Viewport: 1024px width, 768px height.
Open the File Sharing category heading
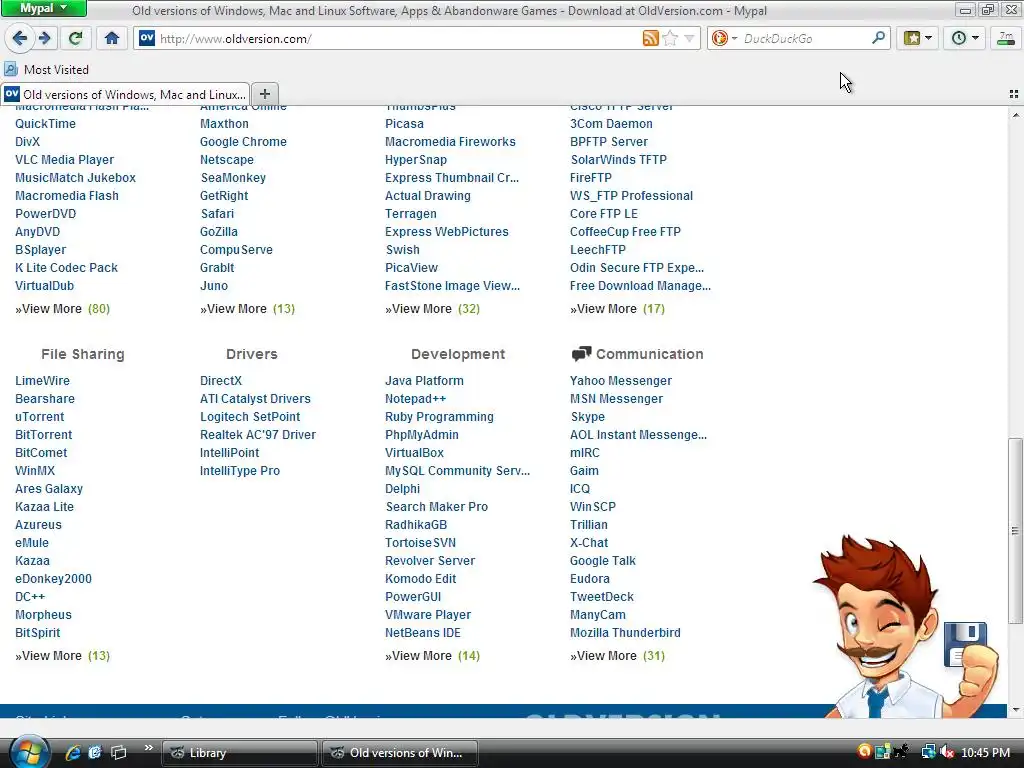tap(83, 355)
